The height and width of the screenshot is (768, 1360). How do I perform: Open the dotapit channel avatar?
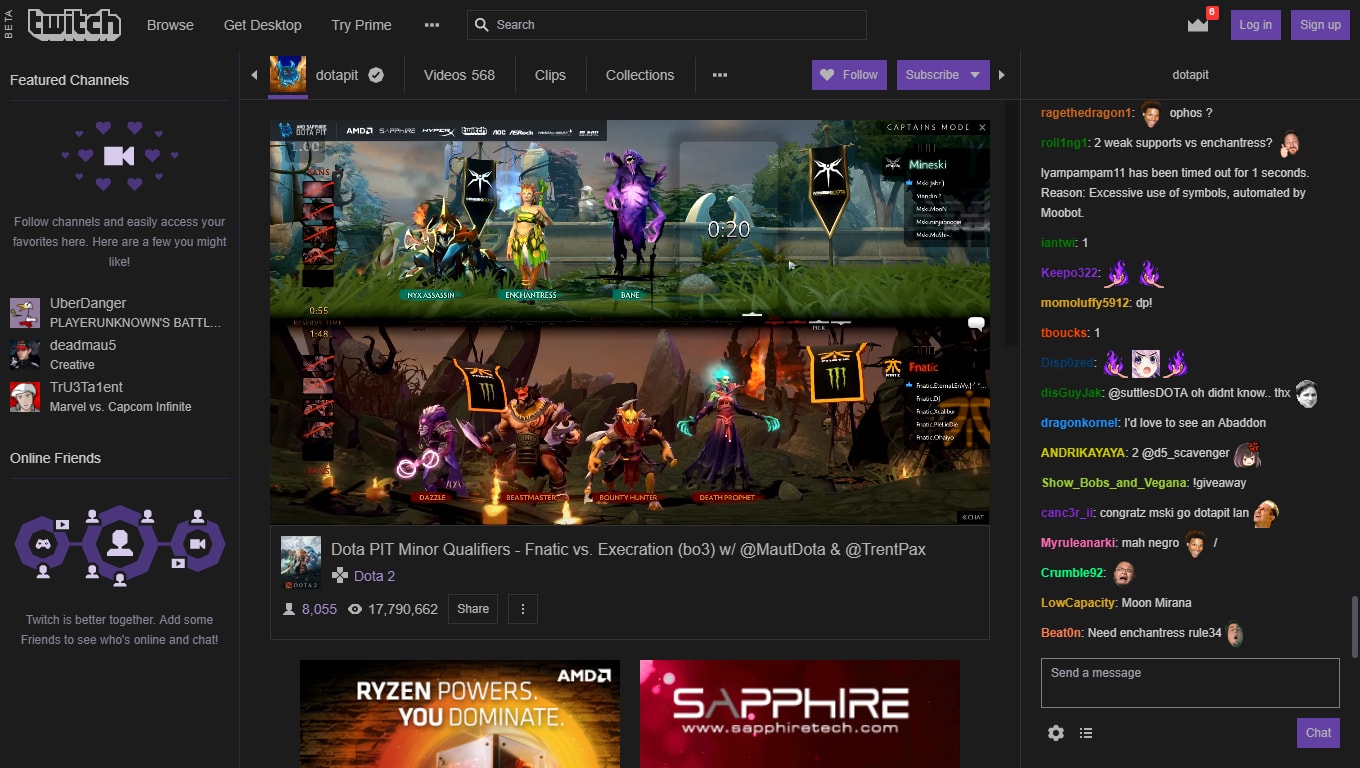[288, 75]
